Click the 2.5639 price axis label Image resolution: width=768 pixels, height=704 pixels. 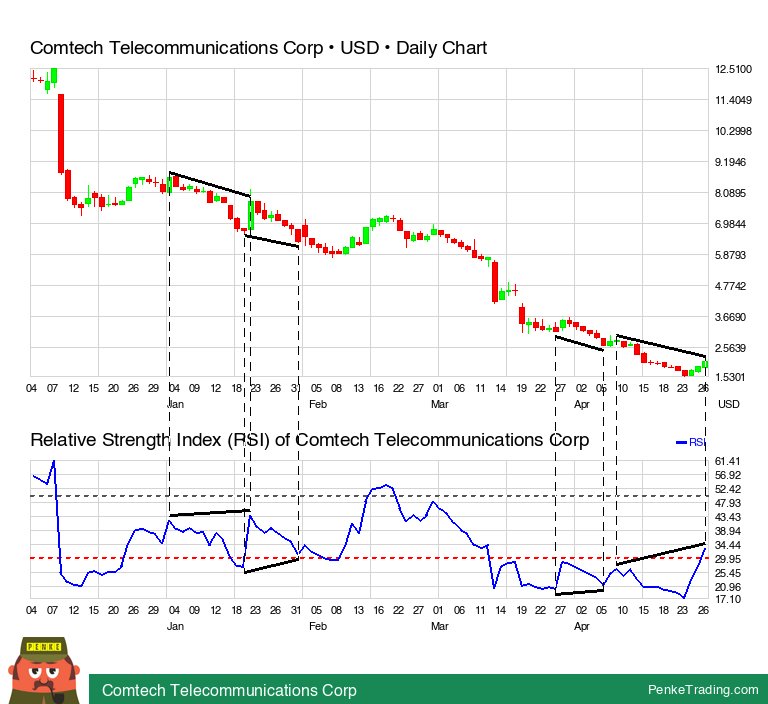730,348
